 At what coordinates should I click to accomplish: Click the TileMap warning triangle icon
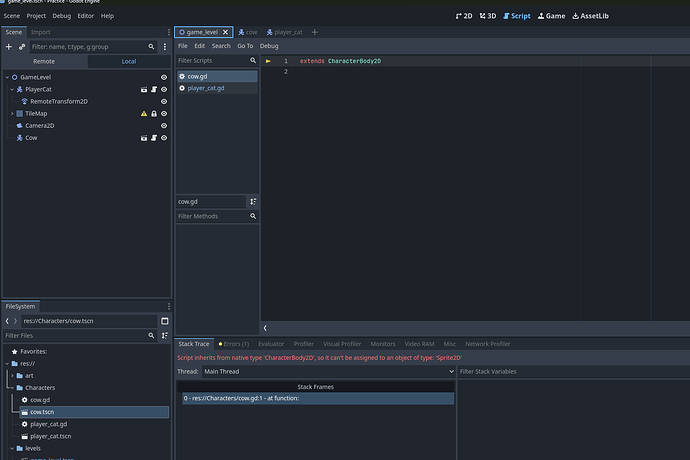143,114
